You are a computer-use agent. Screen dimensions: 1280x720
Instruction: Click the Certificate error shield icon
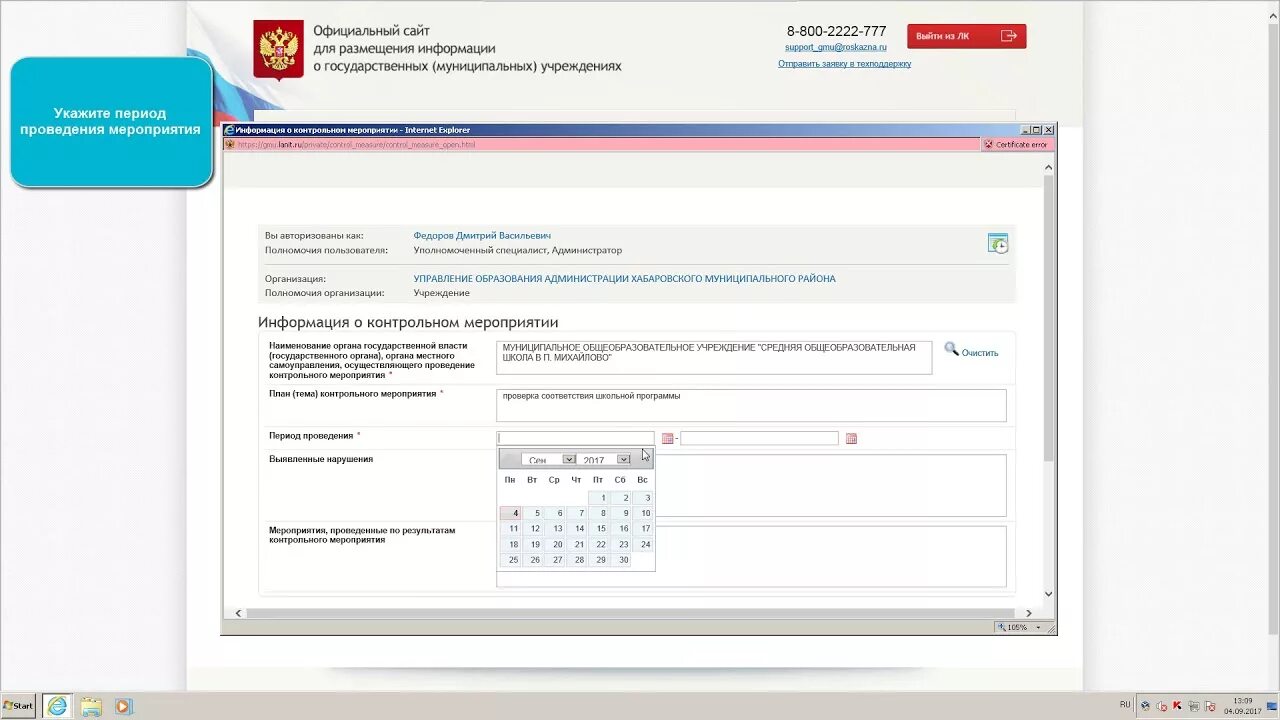(988, 144)
